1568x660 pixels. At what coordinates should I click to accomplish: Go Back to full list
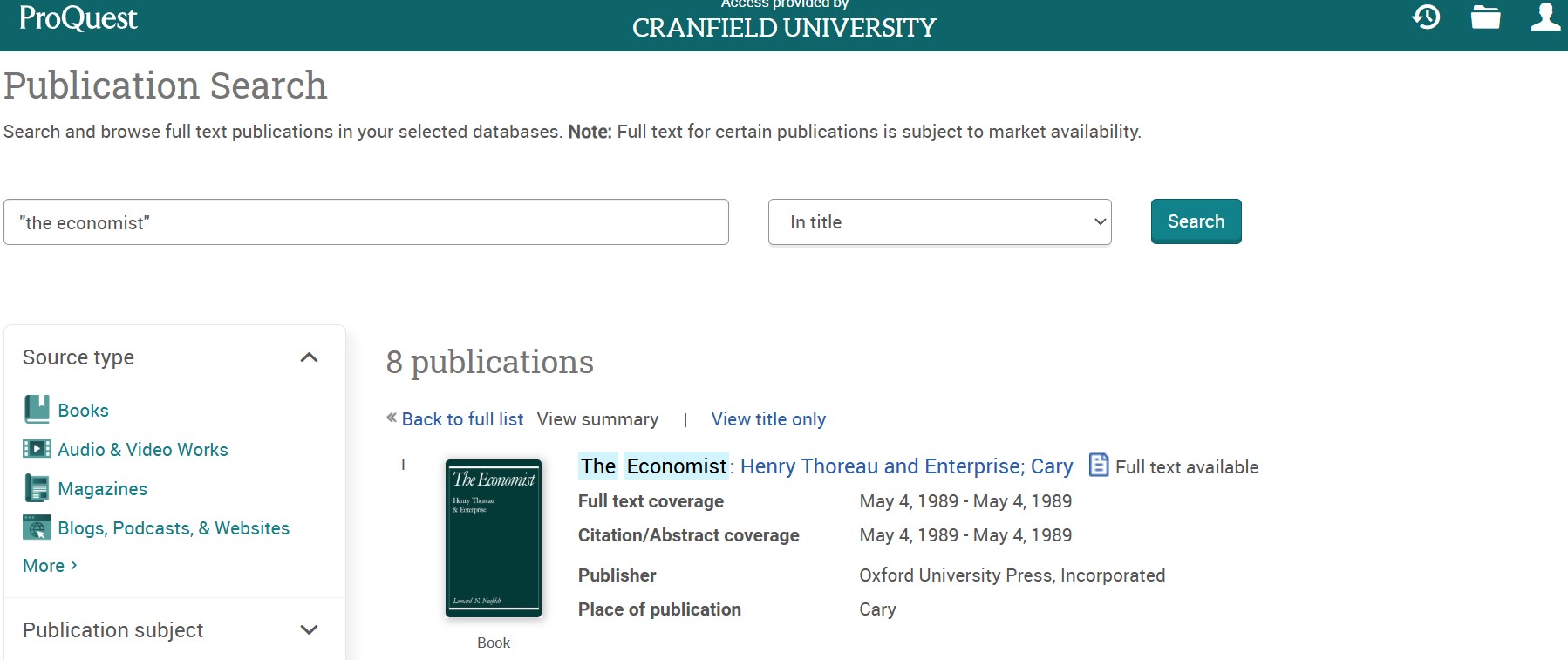pos(461,419)
